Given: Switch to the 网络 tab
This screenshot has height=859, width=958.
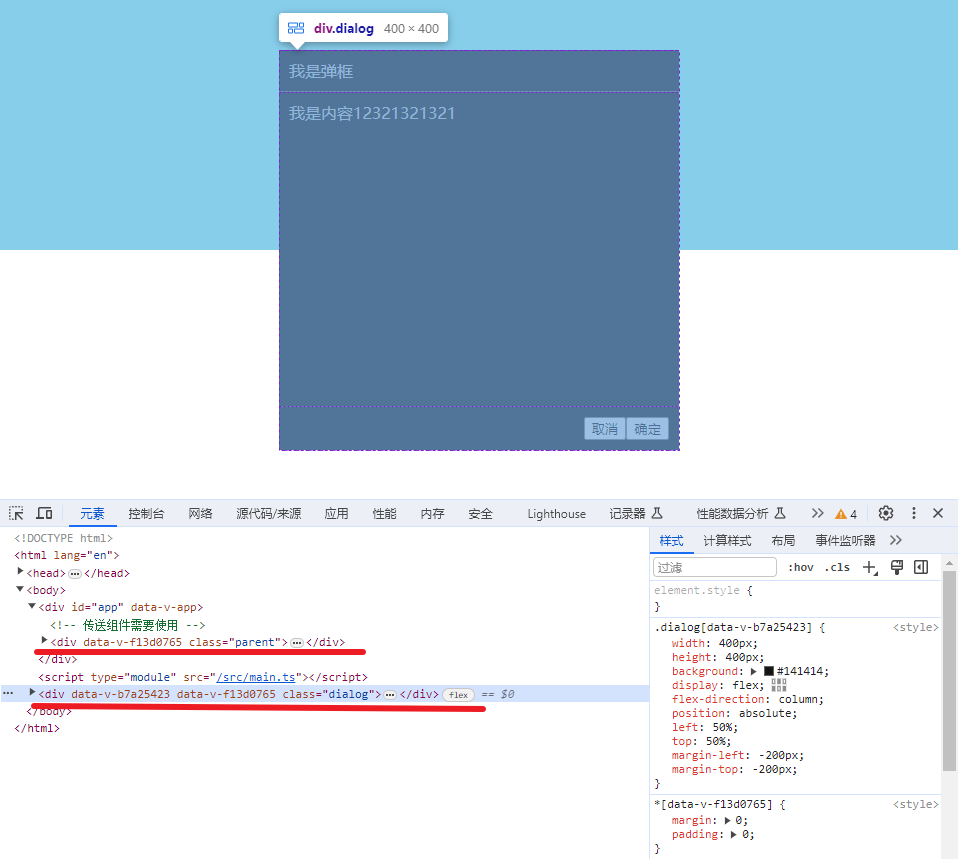Looking at the screenshot, I should (x=200, y=514).
